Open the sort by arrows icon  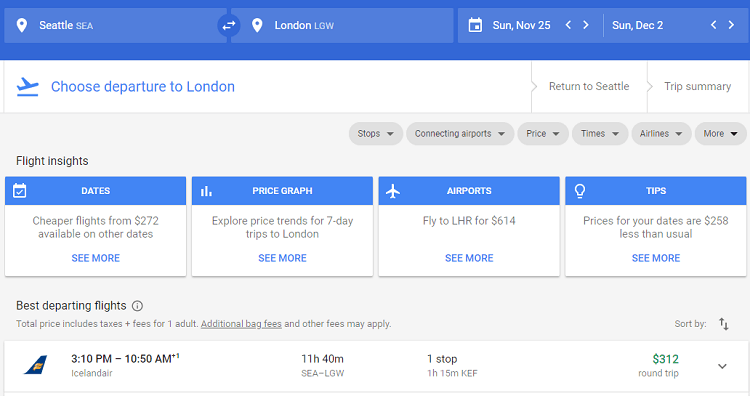(x=724, y=324)
